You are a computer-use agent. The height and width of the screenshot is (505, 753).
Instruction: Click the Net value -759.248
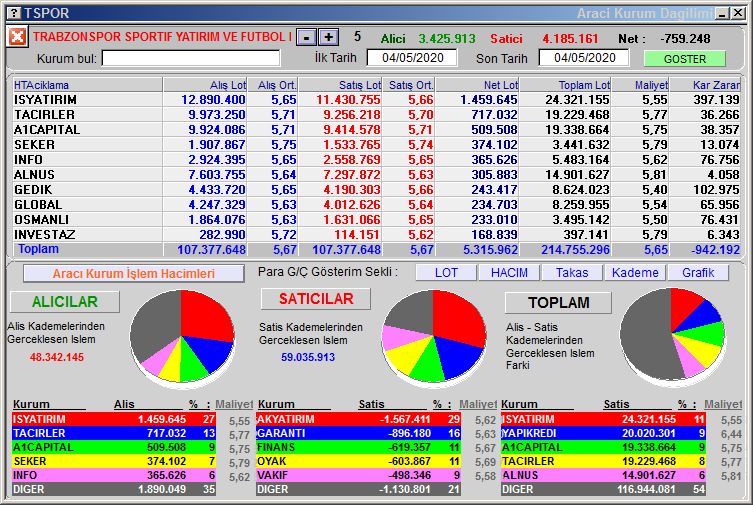click(x=685, y=38)
